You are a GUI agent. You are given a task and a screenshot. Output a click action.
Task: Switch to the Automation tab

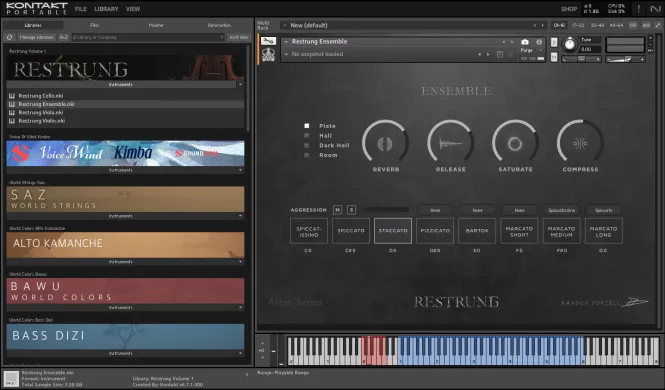tap(219, 25)
